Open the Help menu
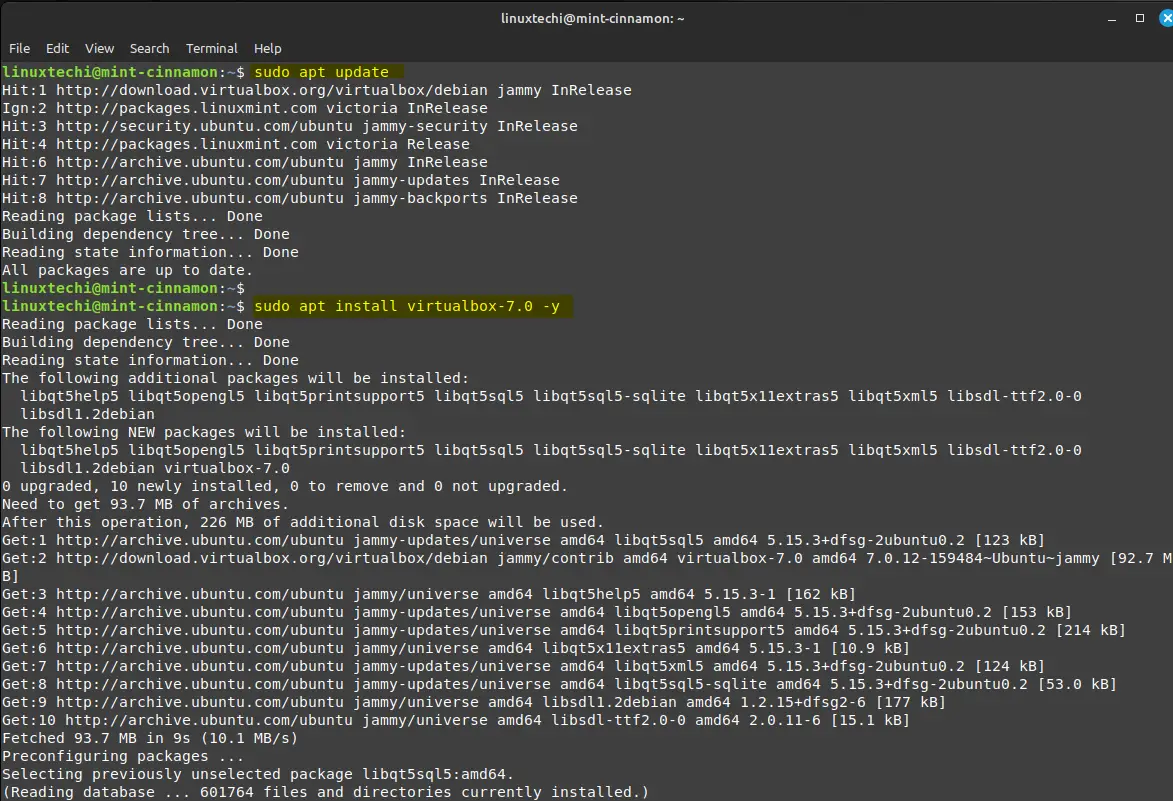The image size is (1173, 801). pos(268,49)
